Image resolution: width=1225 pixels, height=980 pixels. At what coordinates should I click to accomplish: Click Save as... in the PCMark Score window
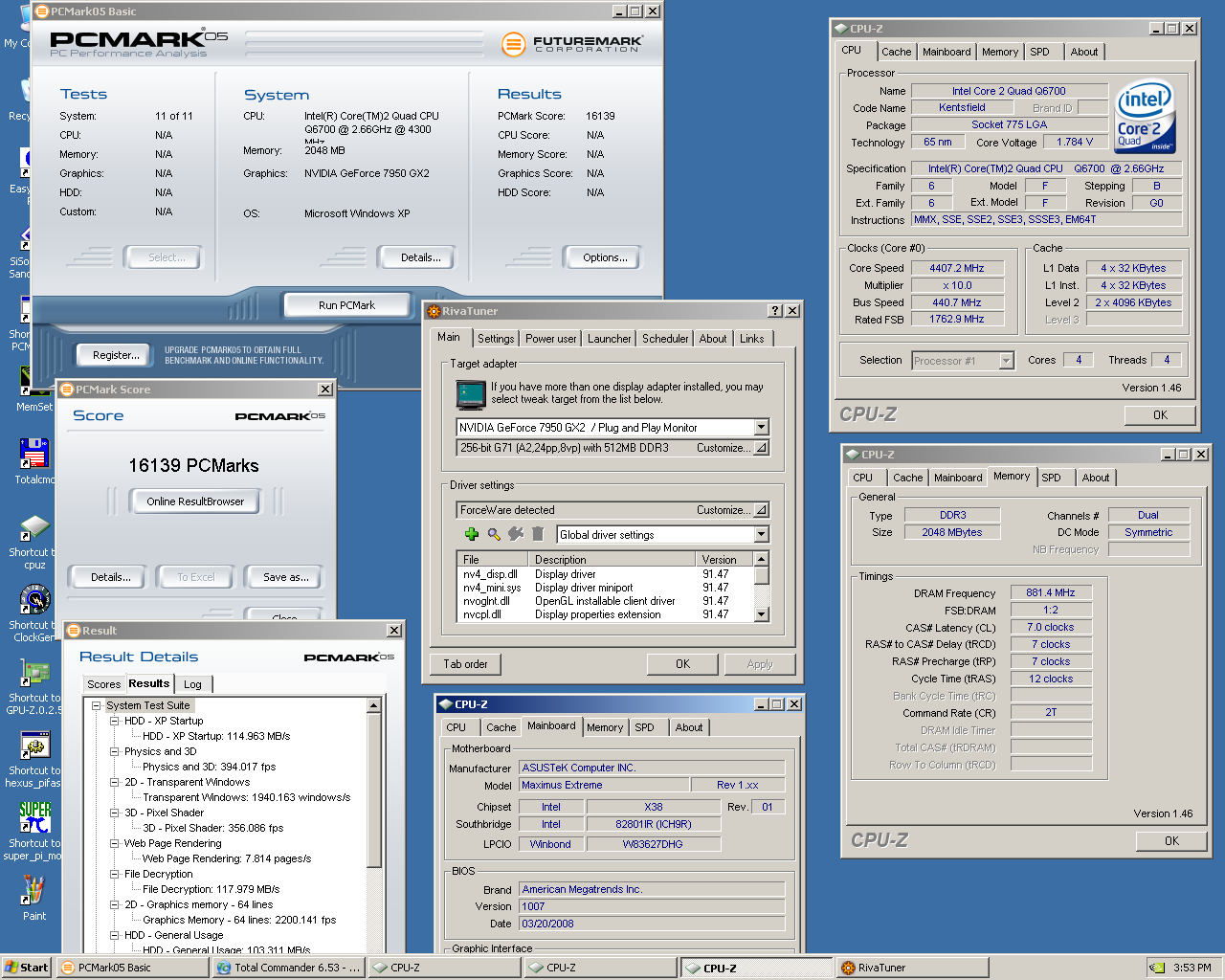pos(285,577)
